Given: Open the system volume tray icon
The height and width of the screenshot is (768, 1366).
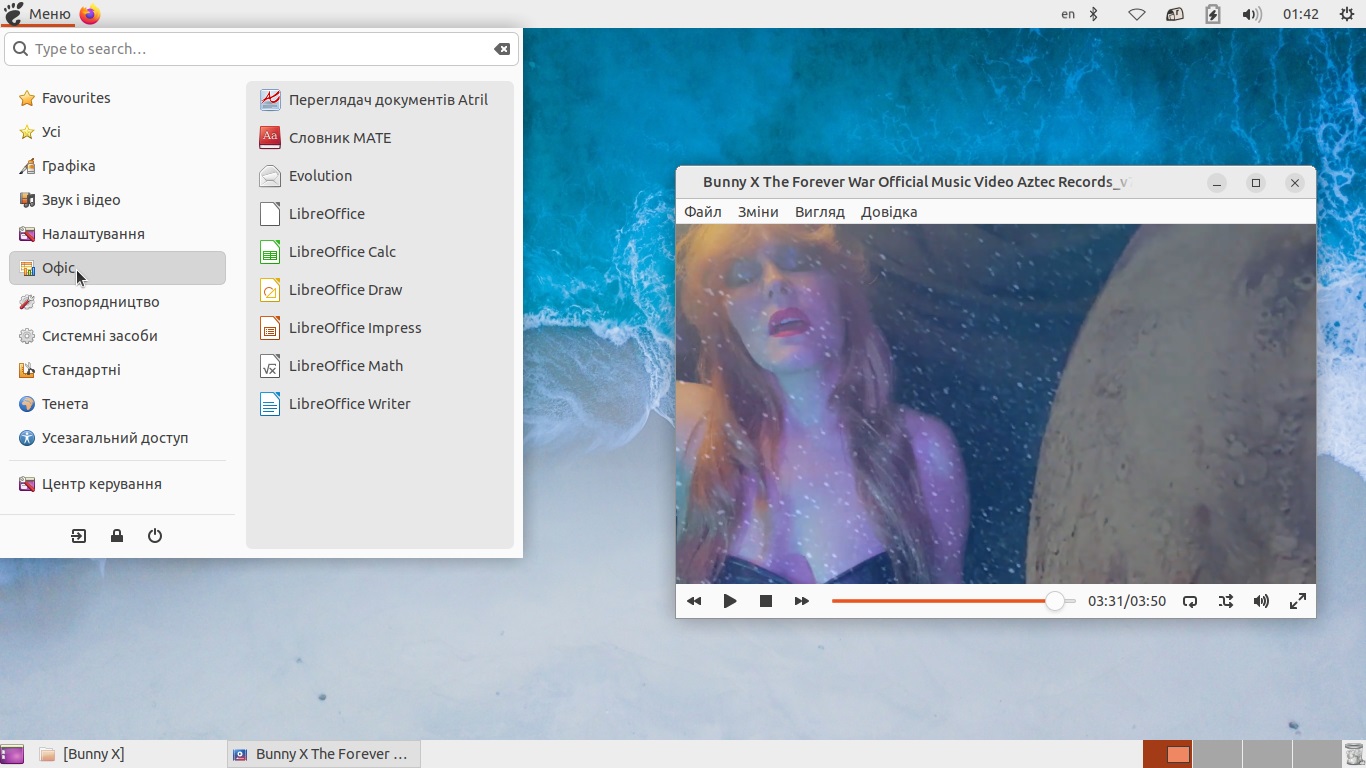Looking at the screenshot, I should tap(1251, 14).
